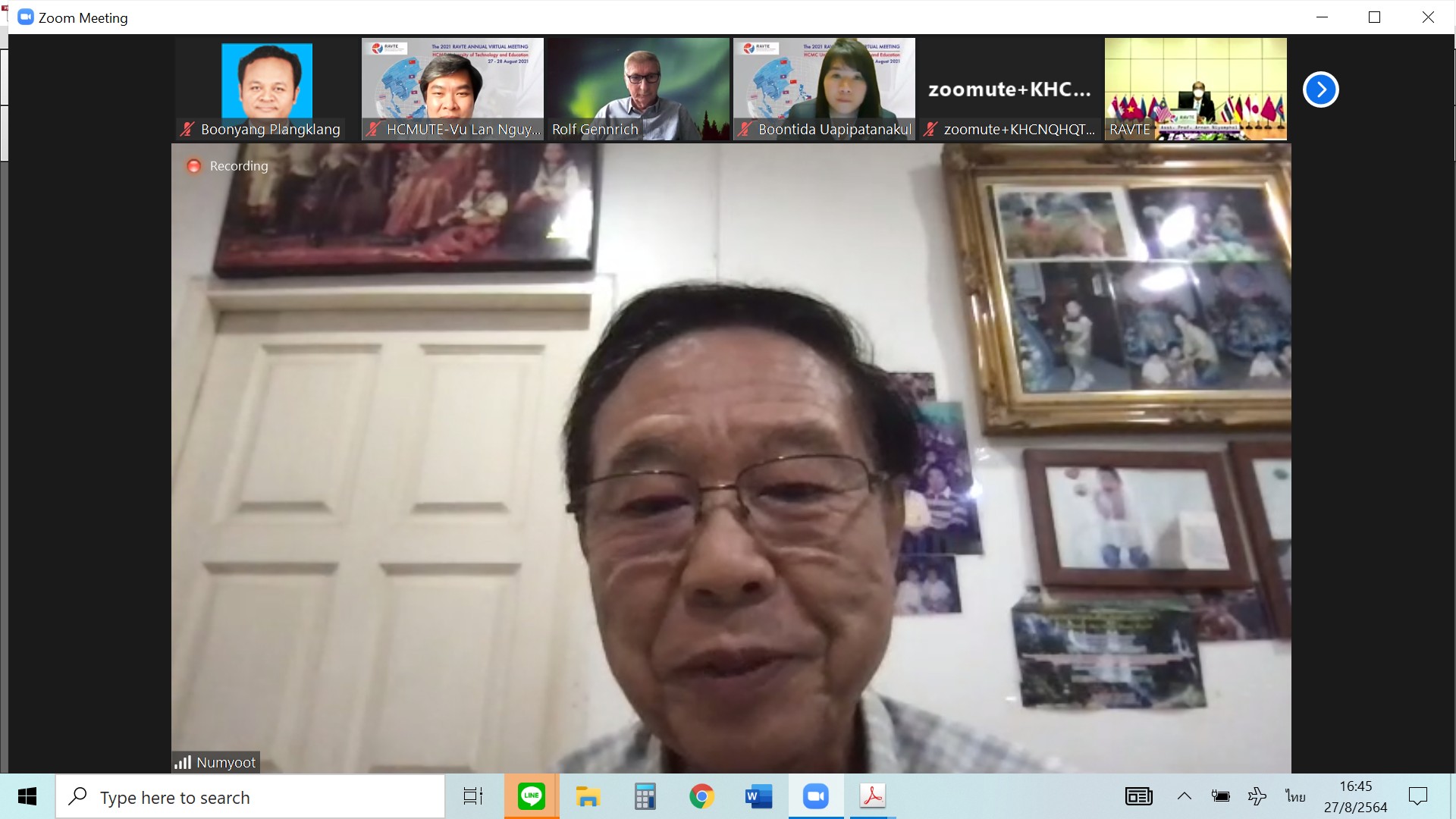Select RAVTE participant video thumbnail
The image size is (1456, 819).
[x=1195, y=89]
